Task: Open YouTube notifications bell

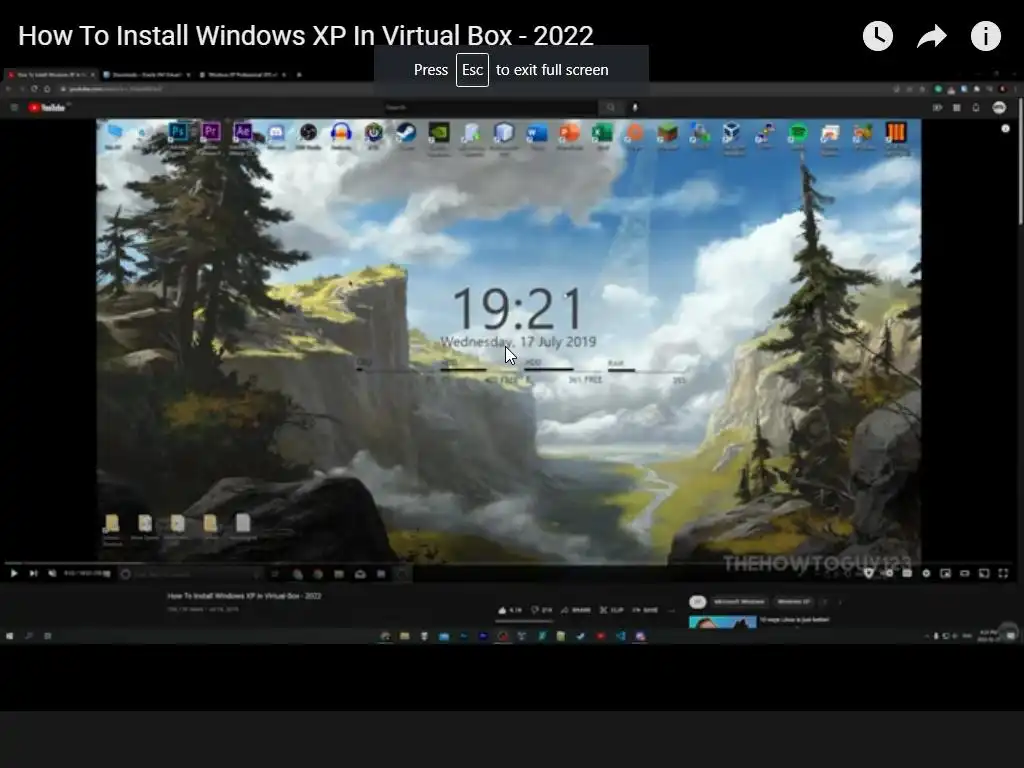Action: point(976,108)
